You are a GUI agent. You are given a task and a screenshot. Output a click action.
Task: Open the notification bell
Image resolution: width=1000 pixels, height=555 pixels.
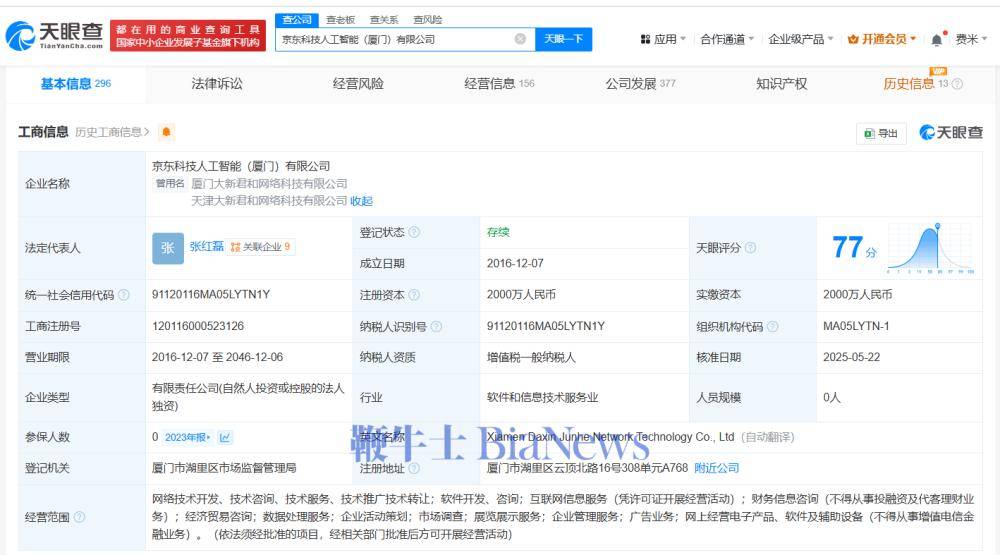point(936,40)
